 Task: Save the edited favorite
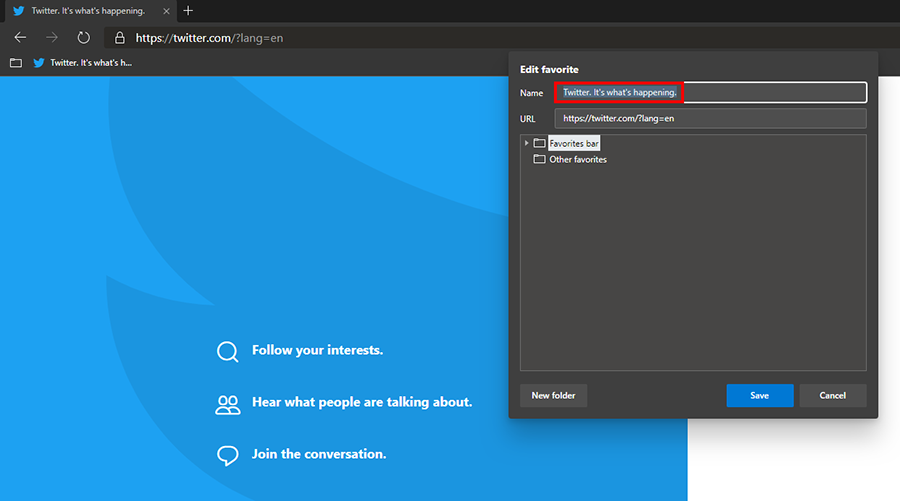(x=759, y=395)
